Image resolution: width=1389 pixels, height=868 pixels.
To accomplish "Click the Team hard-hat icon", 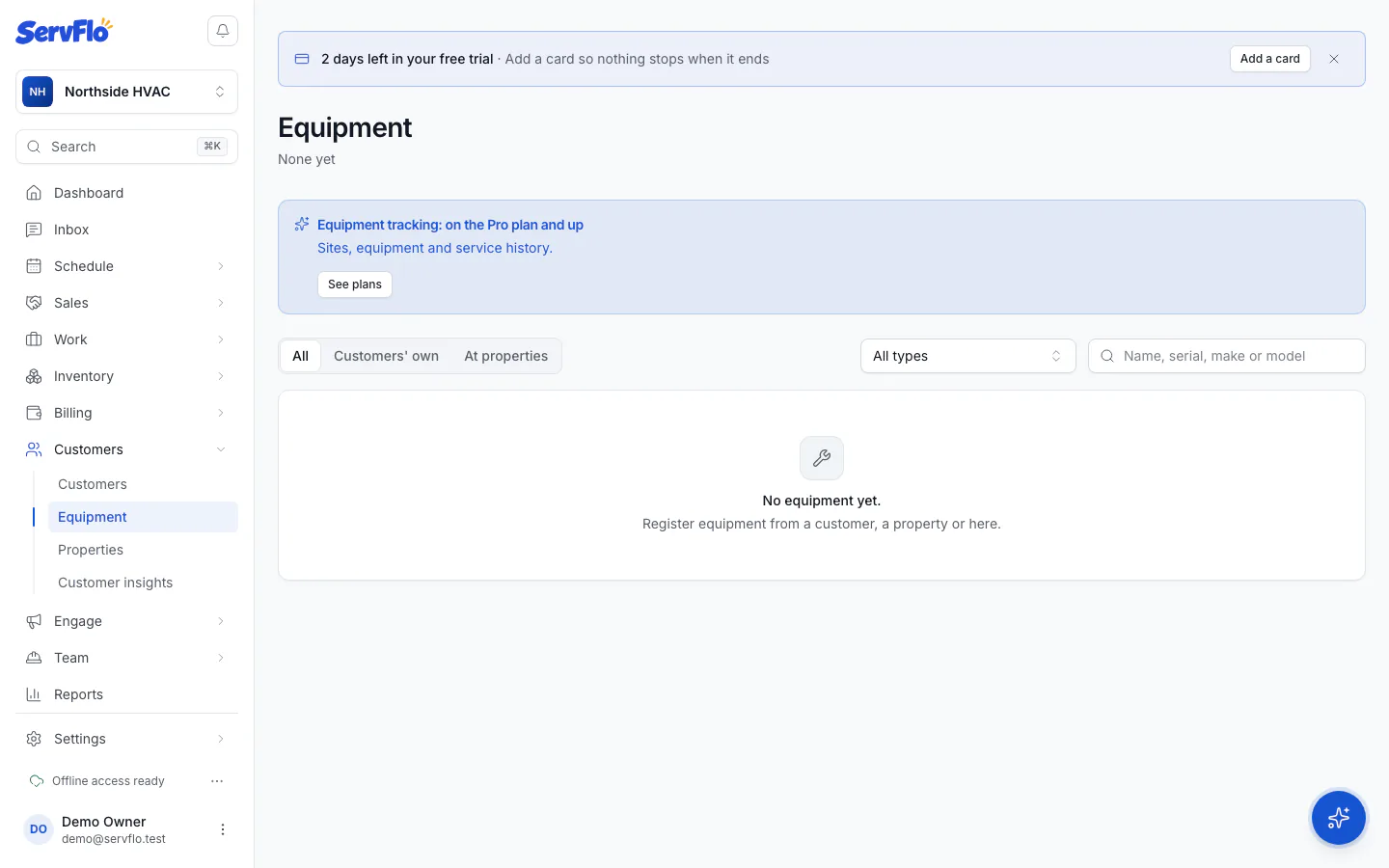I will [34, 658].
